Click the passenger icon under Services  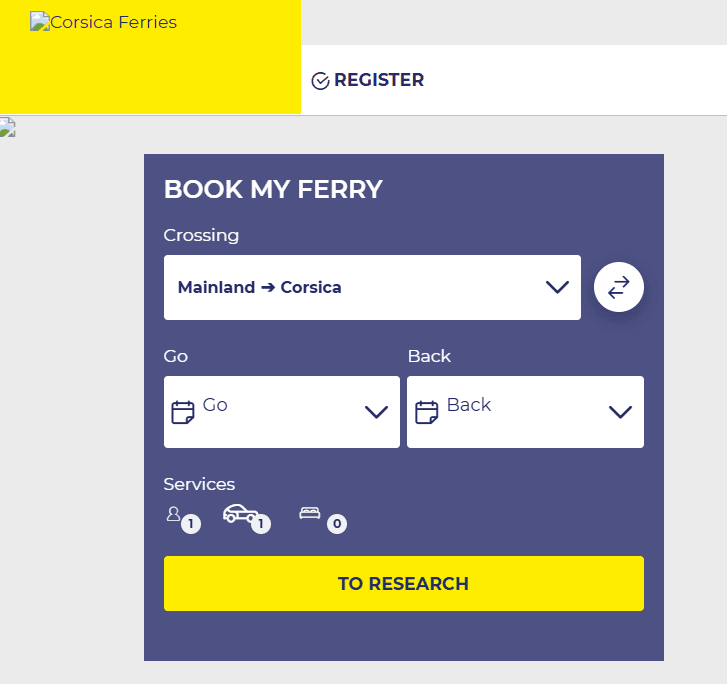[x=174, y=514]
